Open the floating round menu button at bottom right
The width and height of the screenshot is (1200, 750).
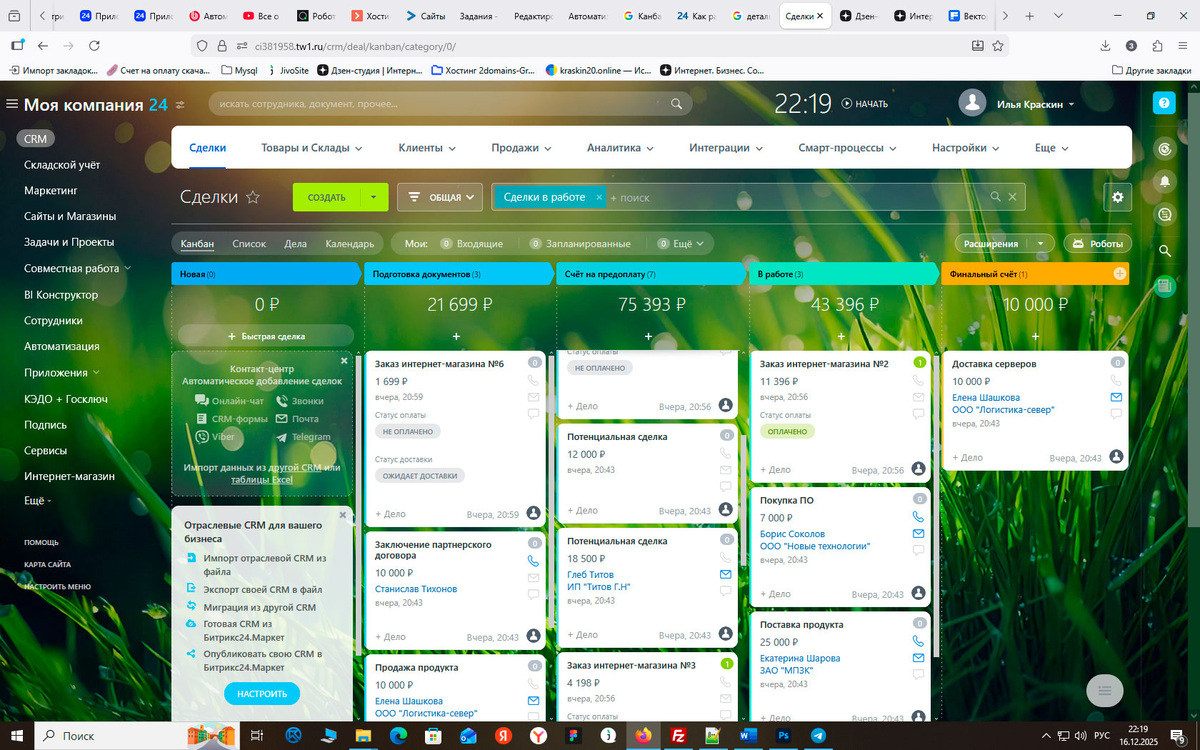[x=1105, y=690]
